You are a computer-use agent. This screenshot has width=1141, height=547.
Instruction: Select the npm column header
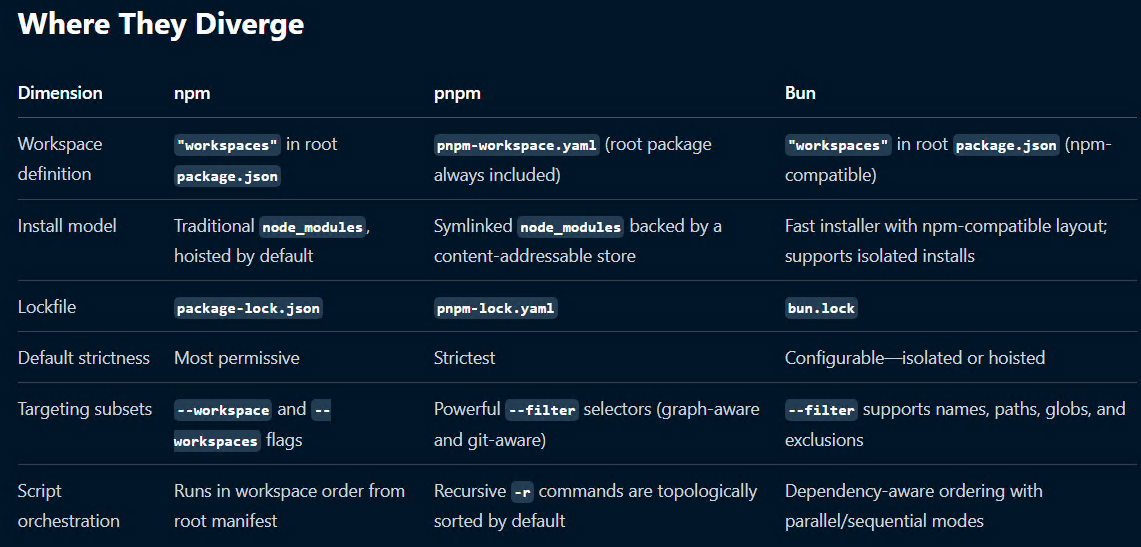pyautogui.click(x=192, y=94)
